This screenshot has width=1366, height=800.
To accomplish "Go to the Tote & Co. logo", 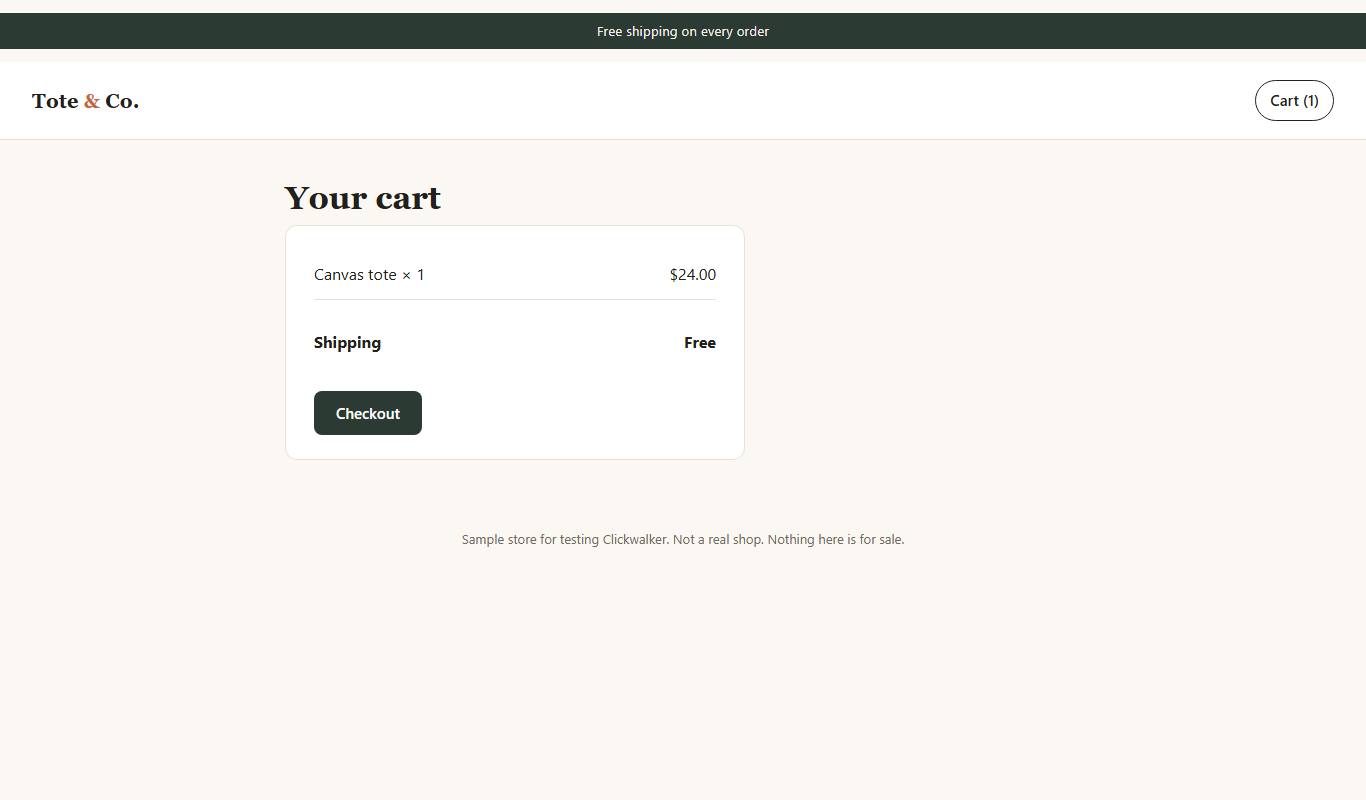I will click(x=85, y=101).
